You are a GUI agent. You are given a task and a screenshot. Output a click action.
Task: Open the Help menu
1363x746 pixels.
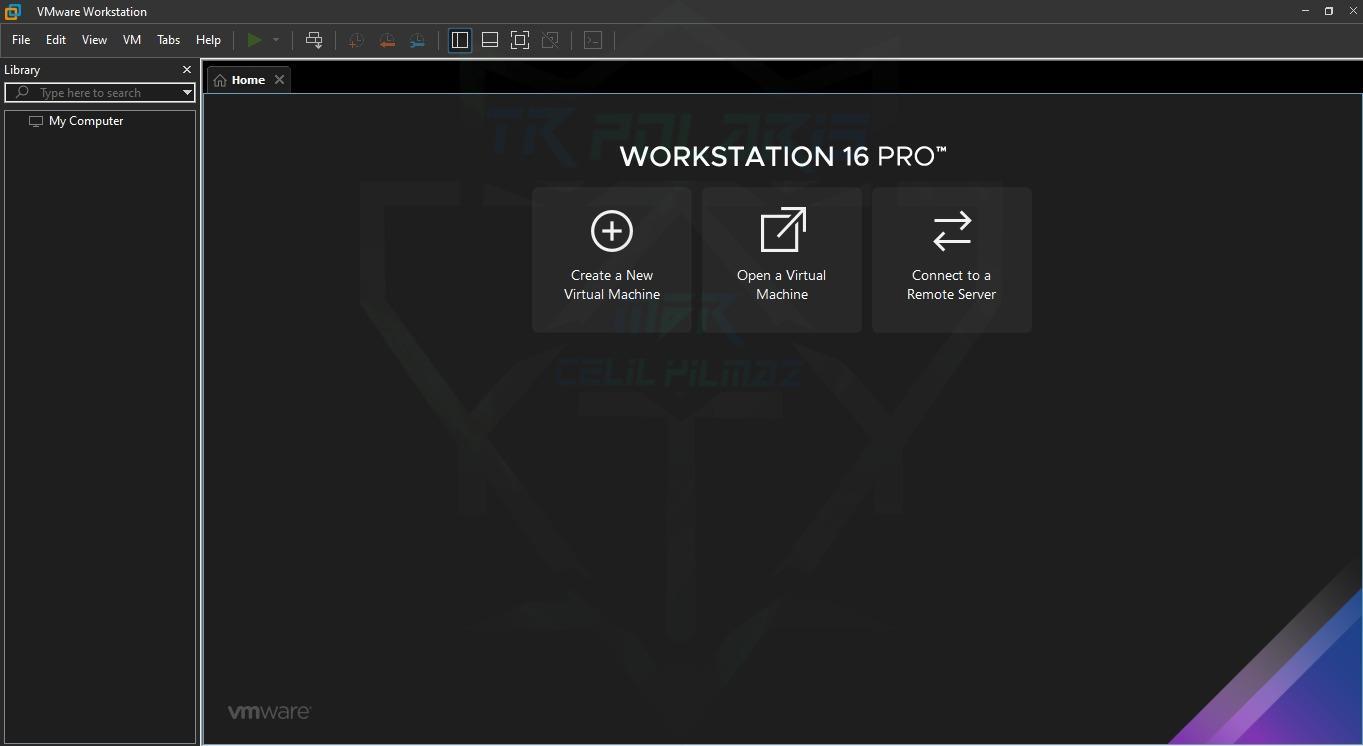click(x=208, y=40)
